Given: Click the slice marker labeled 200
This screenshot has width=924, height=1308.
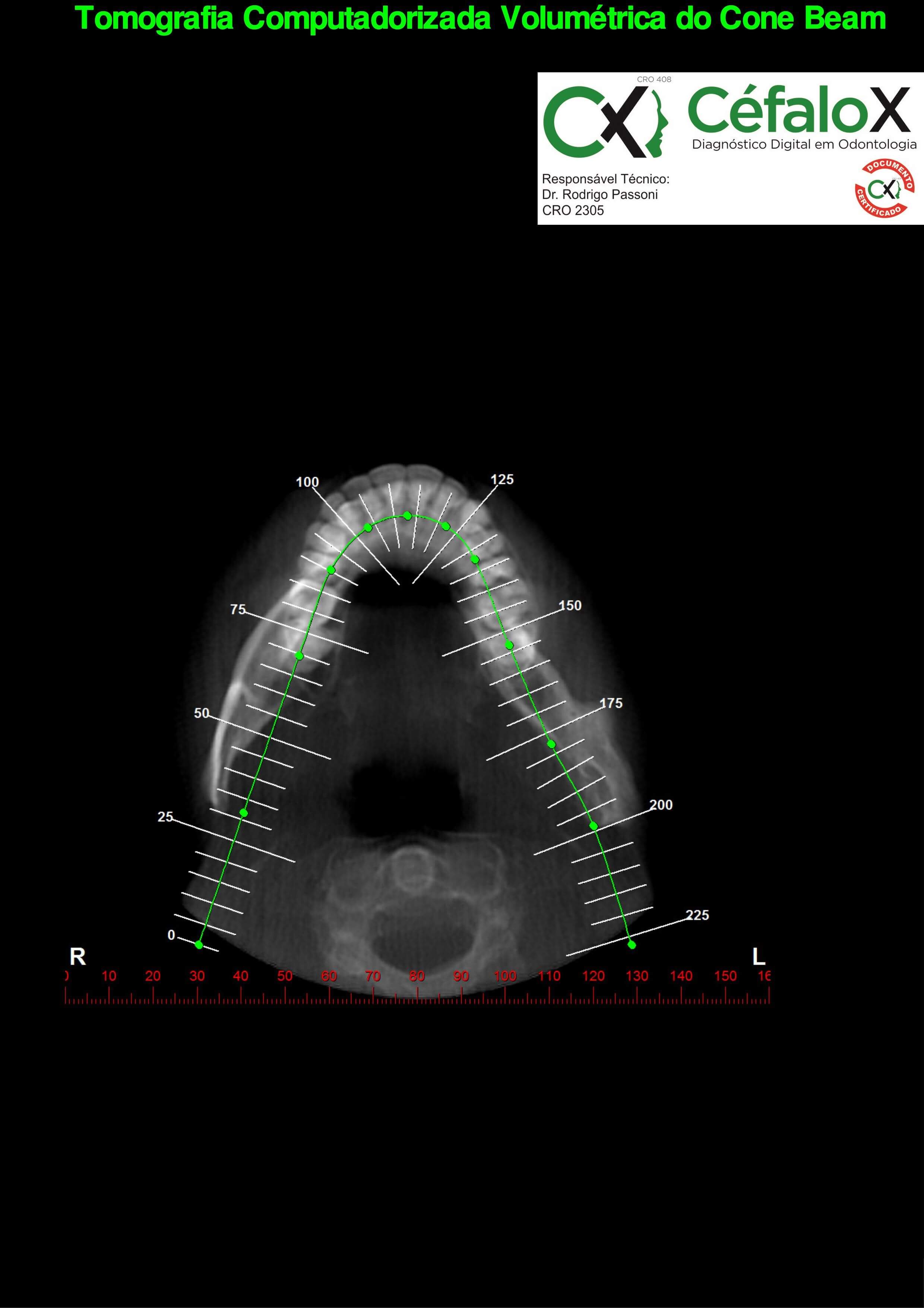Looking at the screenshot, I should click(661, 805).
